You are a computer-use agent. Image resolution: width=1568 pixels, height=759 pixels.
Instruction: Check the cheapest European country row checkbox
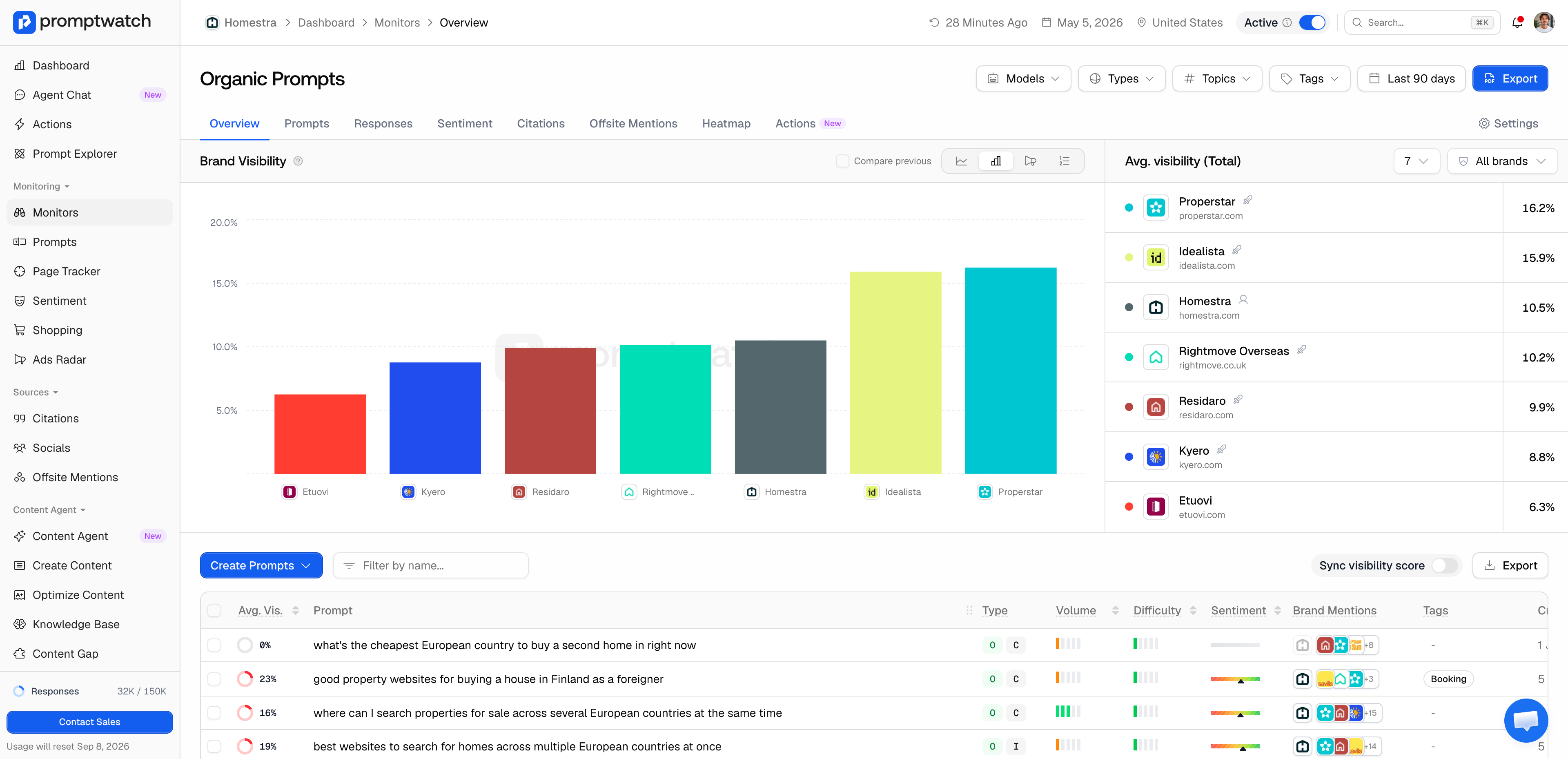click(214, 645)
